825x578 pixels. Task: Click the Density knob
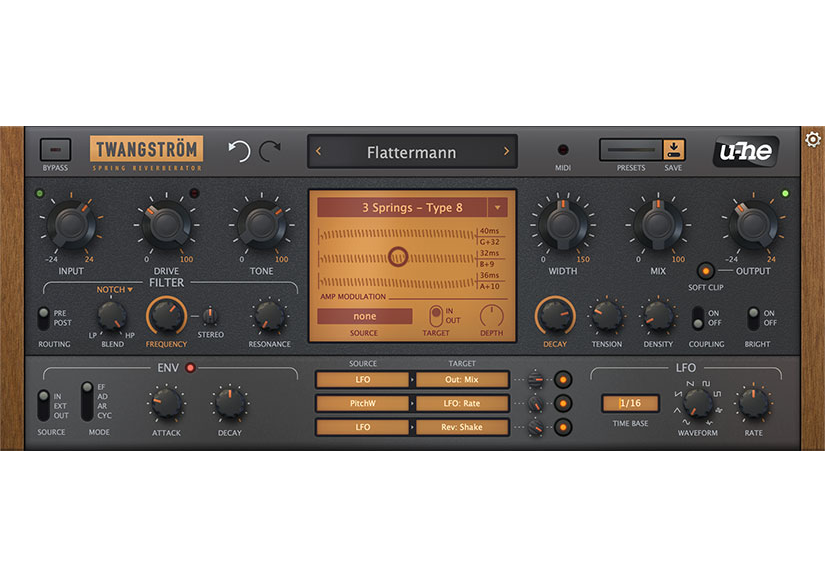click(x=658, y=316)
